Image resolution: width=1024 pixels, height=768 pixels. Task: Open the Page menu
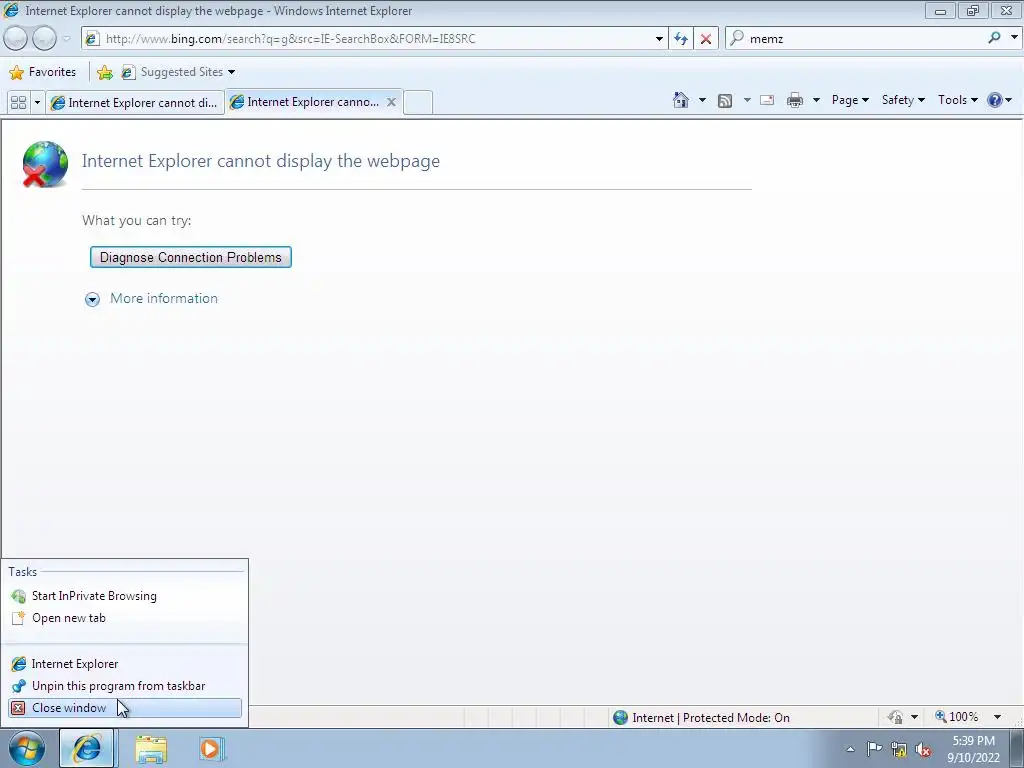[850, 100]
